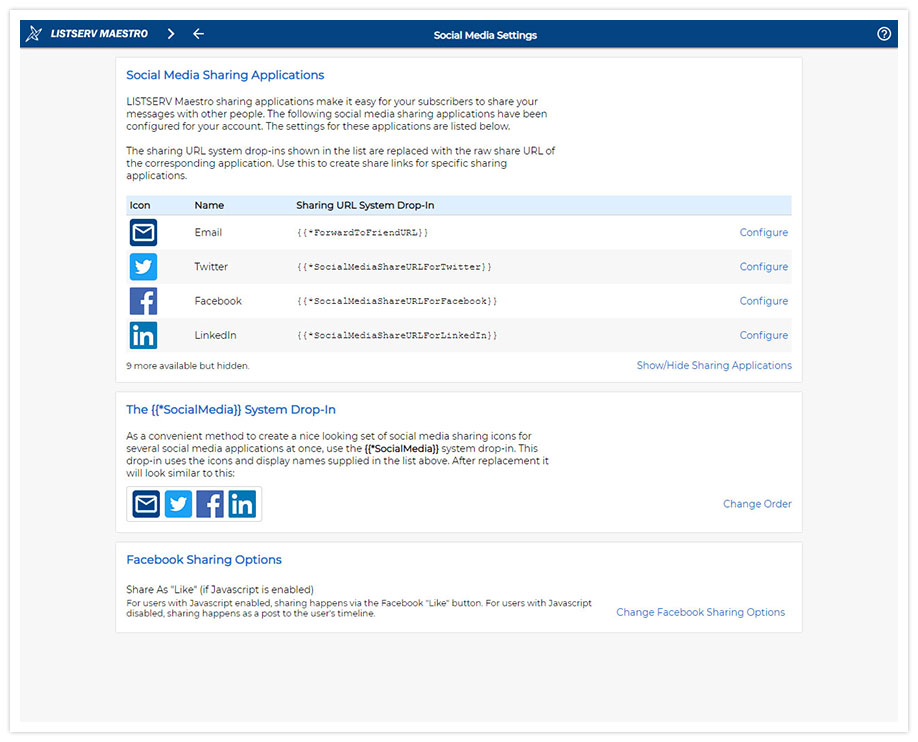Select the SocialMediaShareURLForFacebook drop-in text
918x742 pixels.
pyautogui.click(x=397, y=301)
